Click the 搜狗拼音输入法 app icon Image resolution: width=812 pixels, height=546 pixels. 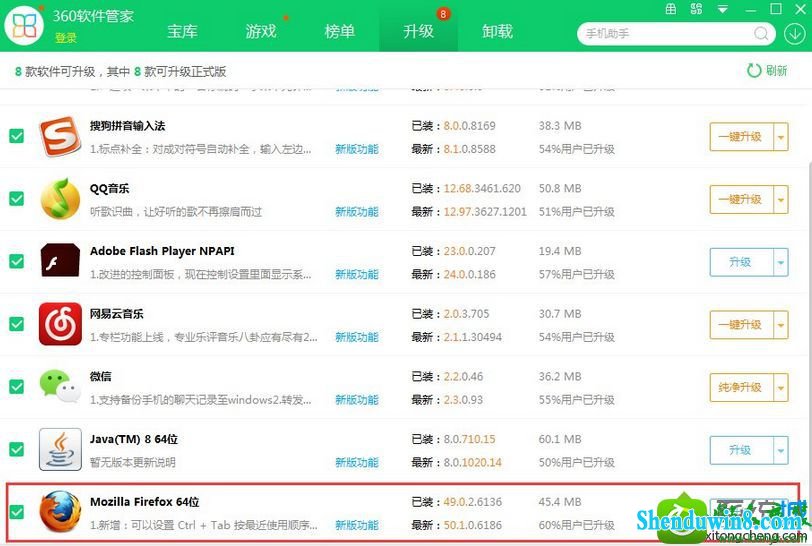(x=60, y=137)
